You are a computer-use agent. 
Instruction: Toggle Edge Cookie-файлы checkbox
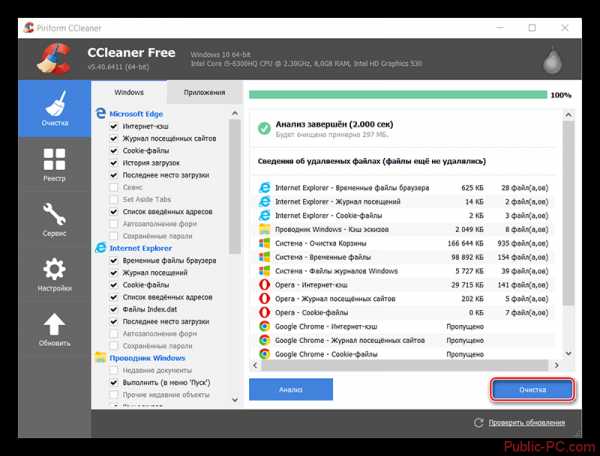click(x=114, y=150)
